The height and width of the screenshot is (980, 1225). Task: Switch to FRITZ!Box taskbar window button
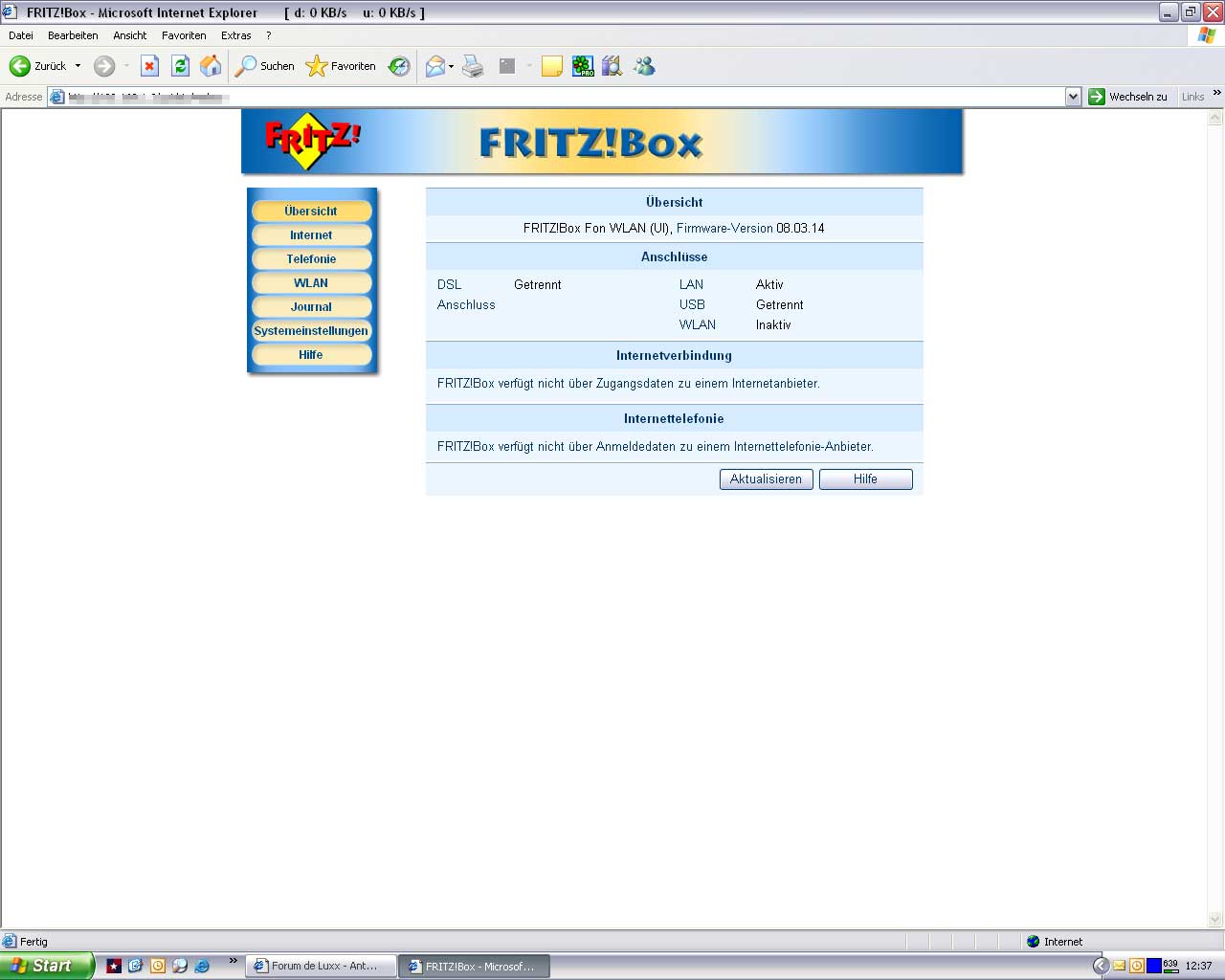click(474, 967)
